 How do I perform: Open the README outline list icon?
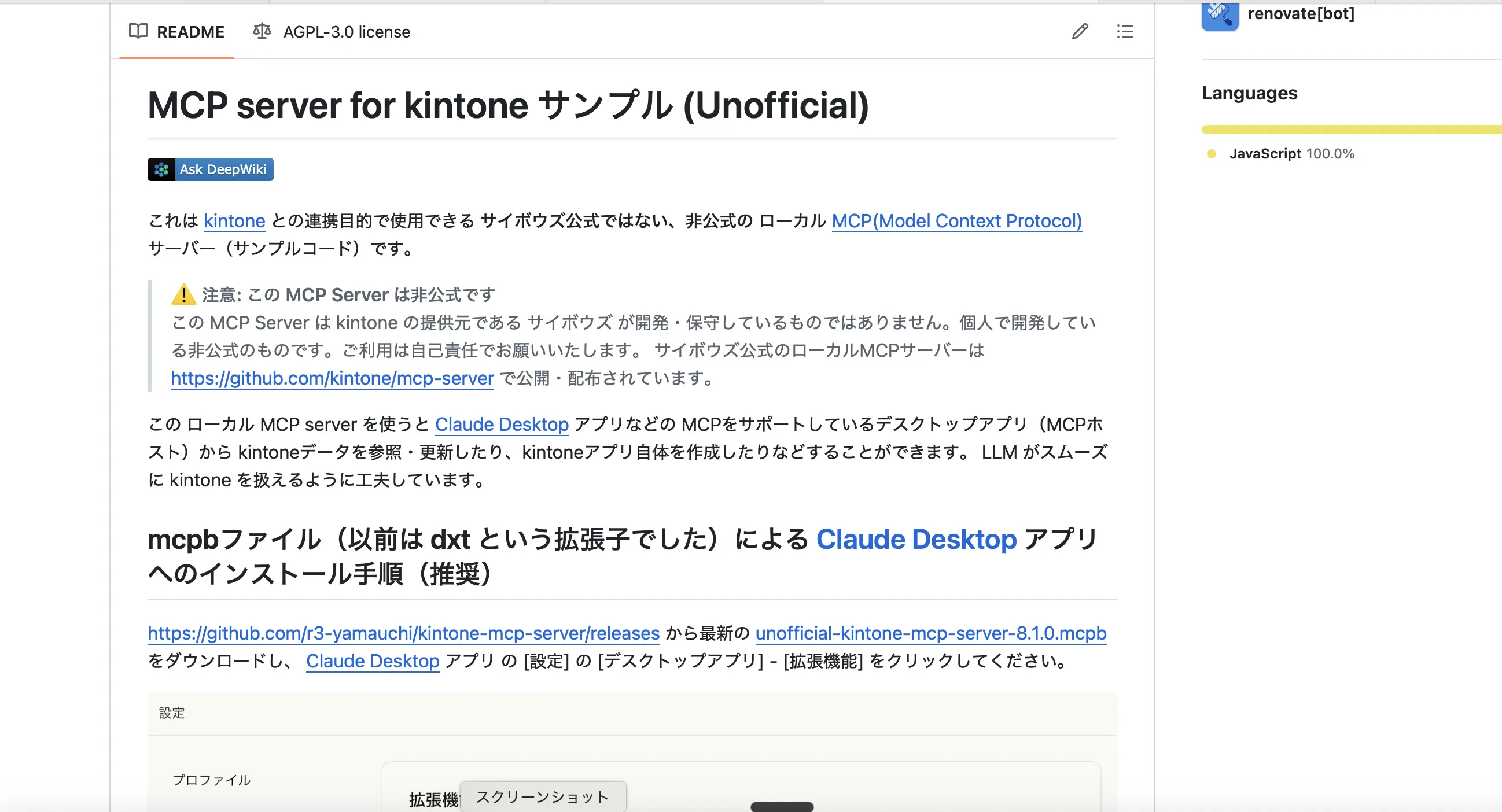(x=1125, y=31)
